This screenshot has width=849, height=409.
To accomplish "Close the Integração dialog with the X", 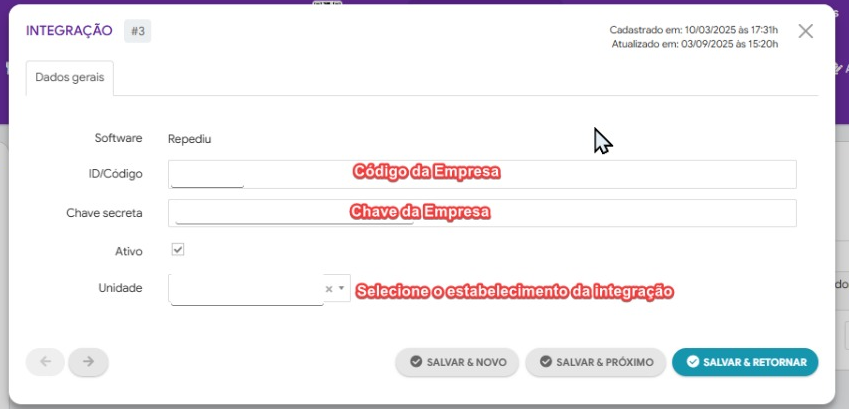I will click(806, 31).
